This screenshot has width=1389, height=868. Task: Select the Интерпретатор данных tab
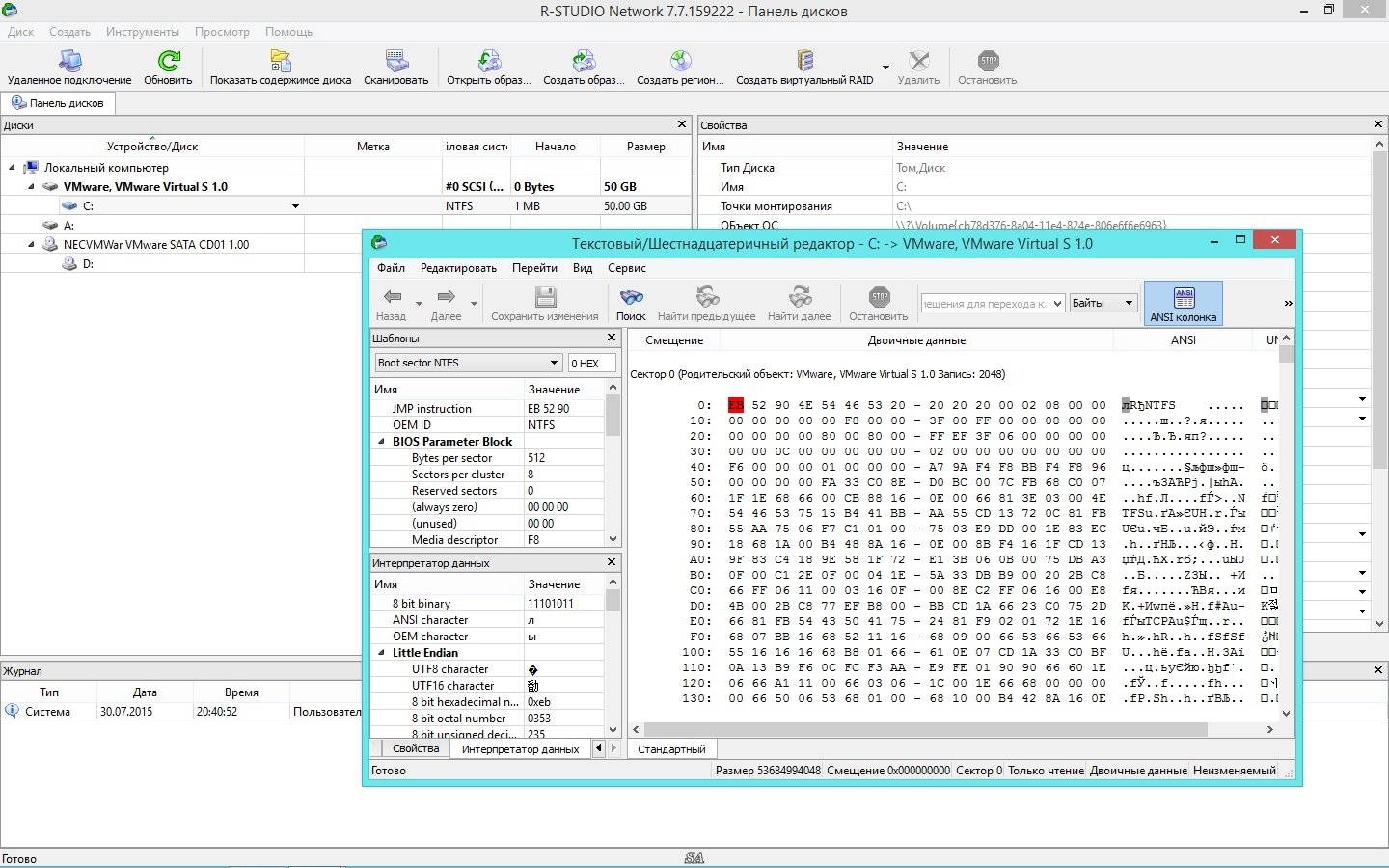(x=520, y=748)
